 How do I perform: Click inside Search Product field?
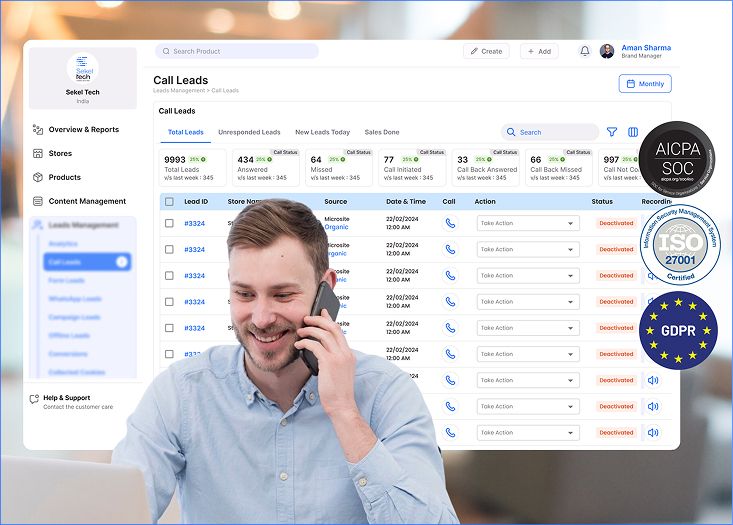click(x=237, y=51)
